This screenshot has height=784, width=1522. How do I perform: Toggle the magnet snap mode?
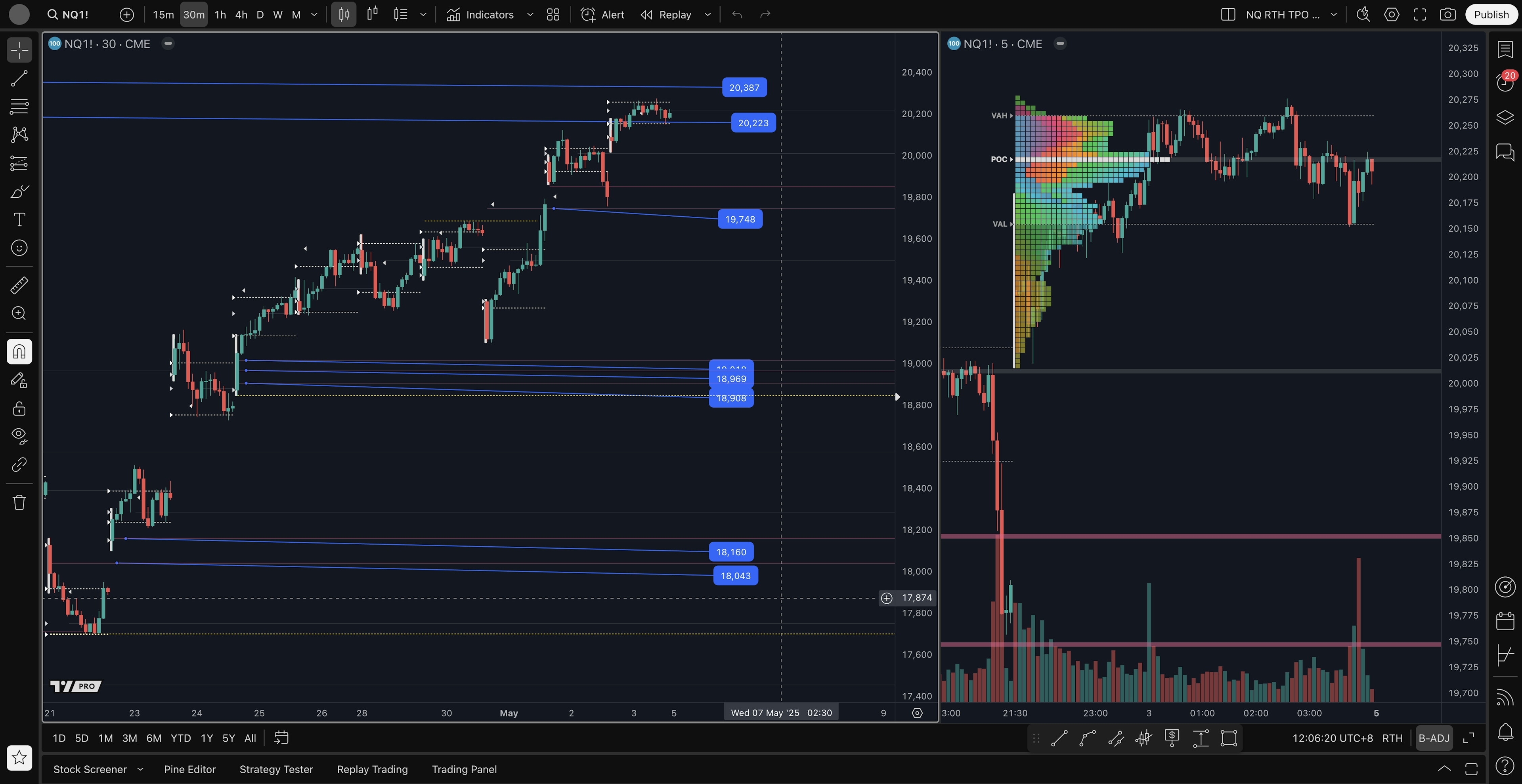[19, 352]
